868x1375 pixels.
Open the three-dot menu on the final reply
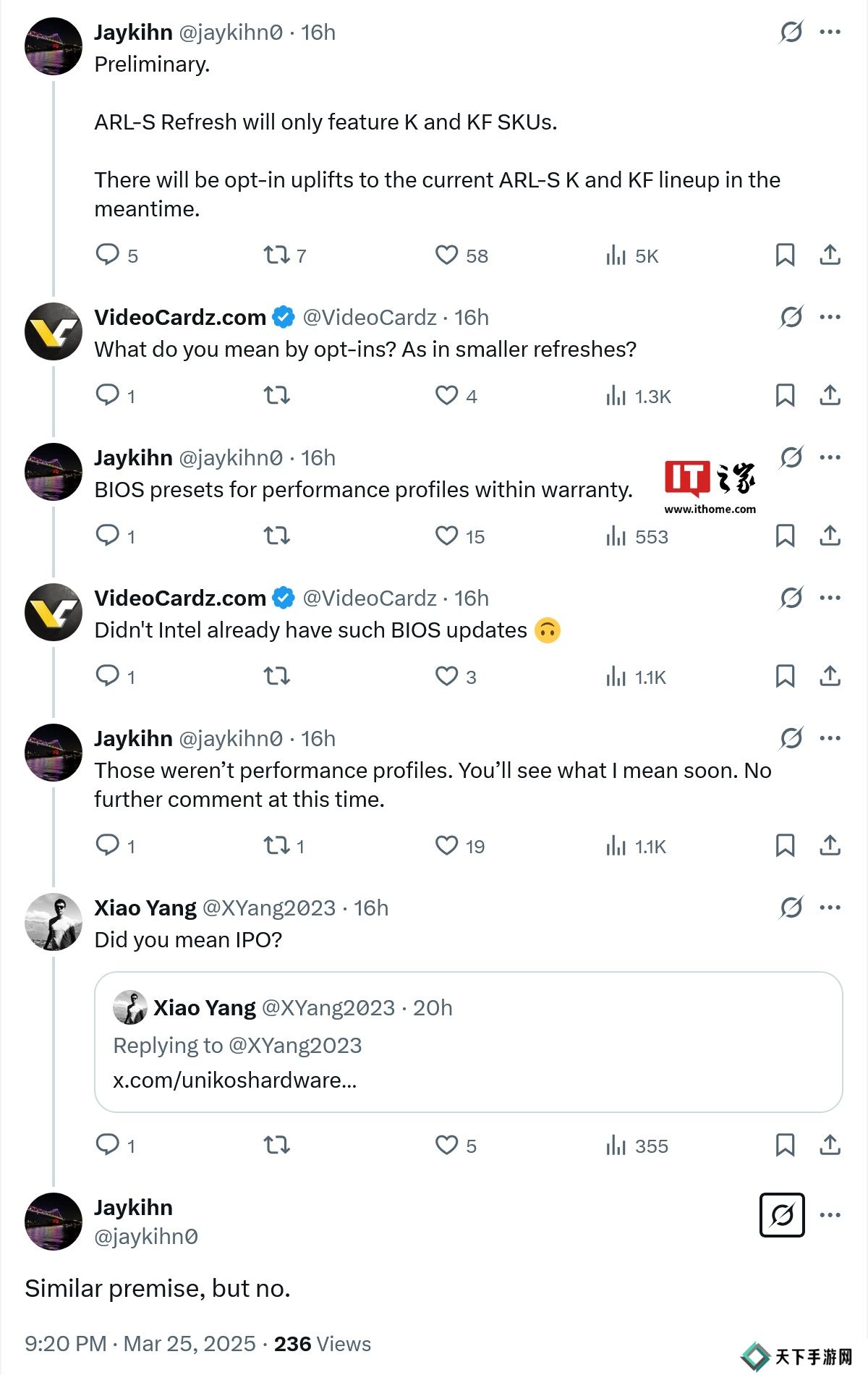pos(830,1215)
